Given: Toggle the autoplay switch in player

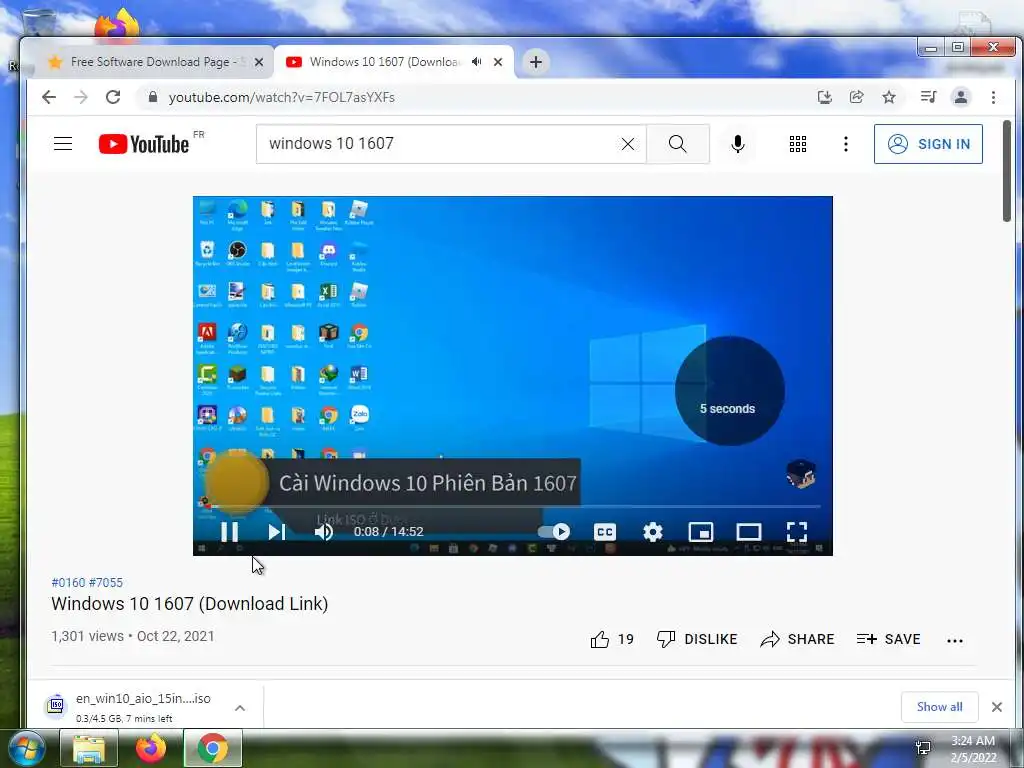Looking at the screenshot, I should tap(554, 532).
